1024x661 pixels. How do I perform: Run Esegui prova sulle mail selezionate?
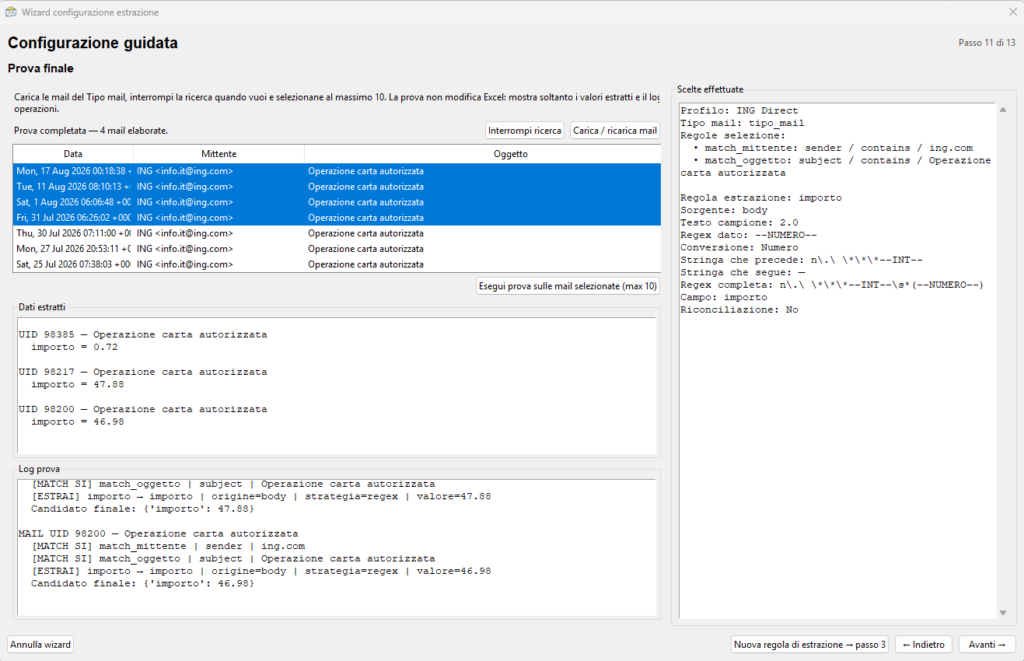[568, 286]
